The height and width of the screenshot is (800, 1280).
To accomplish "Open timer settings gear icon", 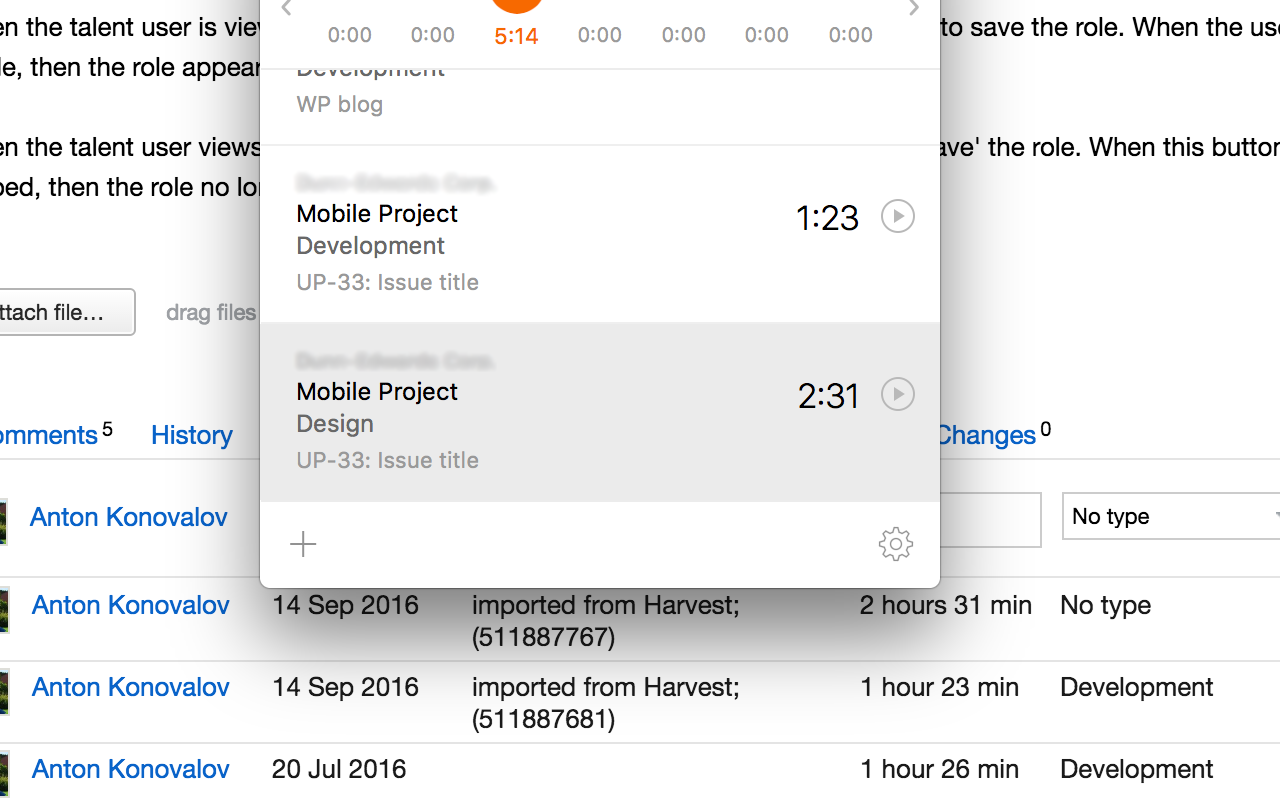I will [x=895, y=544].
